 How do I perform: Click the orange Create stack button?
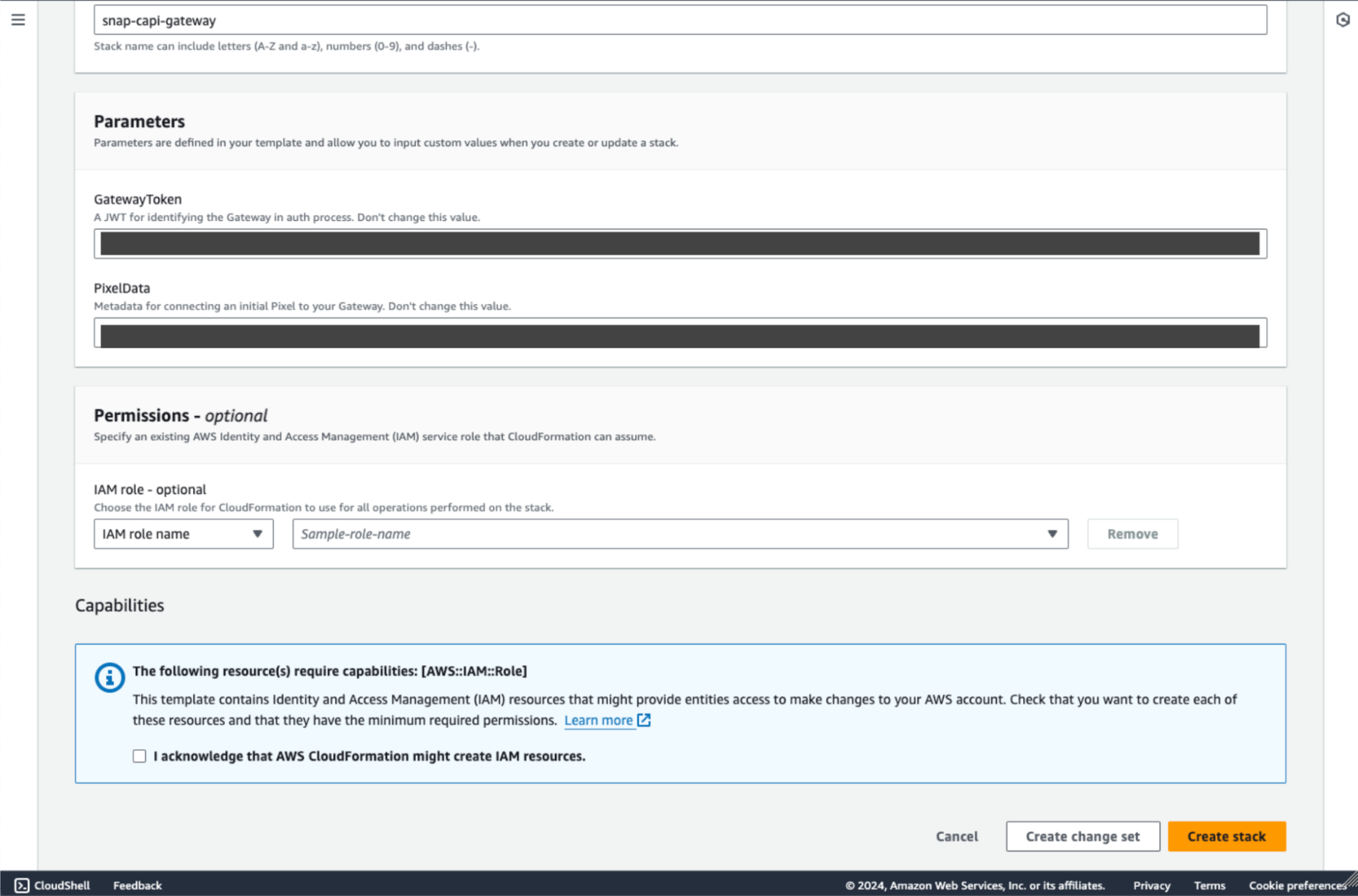1226,836
